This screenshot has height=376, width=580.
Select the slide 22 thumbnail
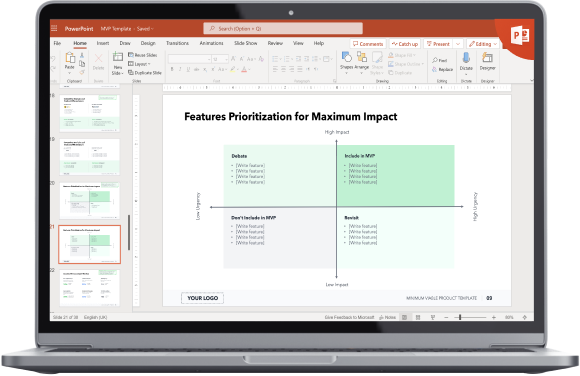tap(90, 288)
